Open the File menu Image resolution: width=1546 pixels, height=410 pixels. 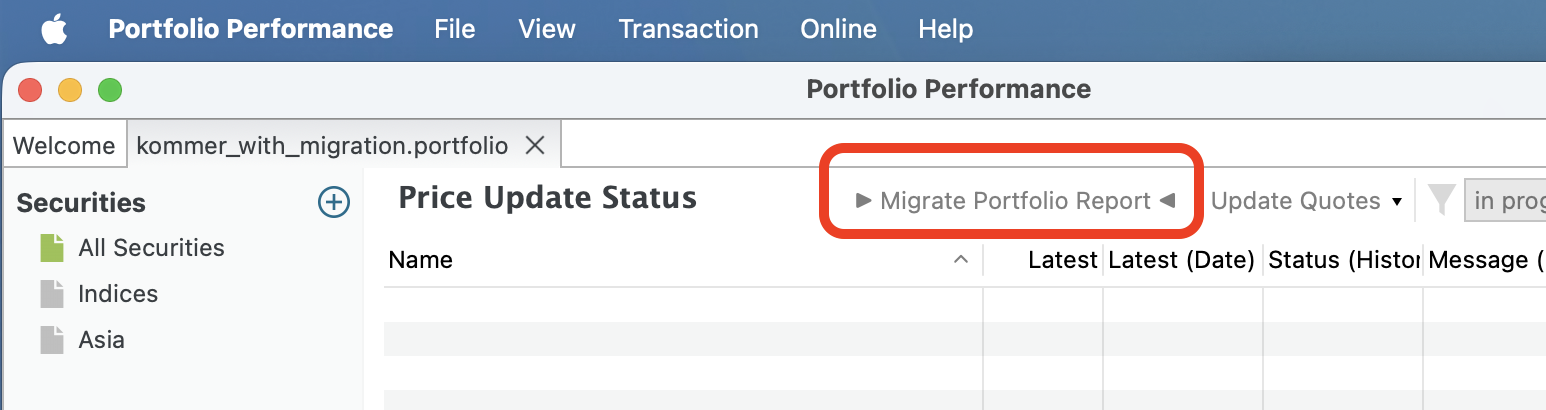click(x=455, y=29)
